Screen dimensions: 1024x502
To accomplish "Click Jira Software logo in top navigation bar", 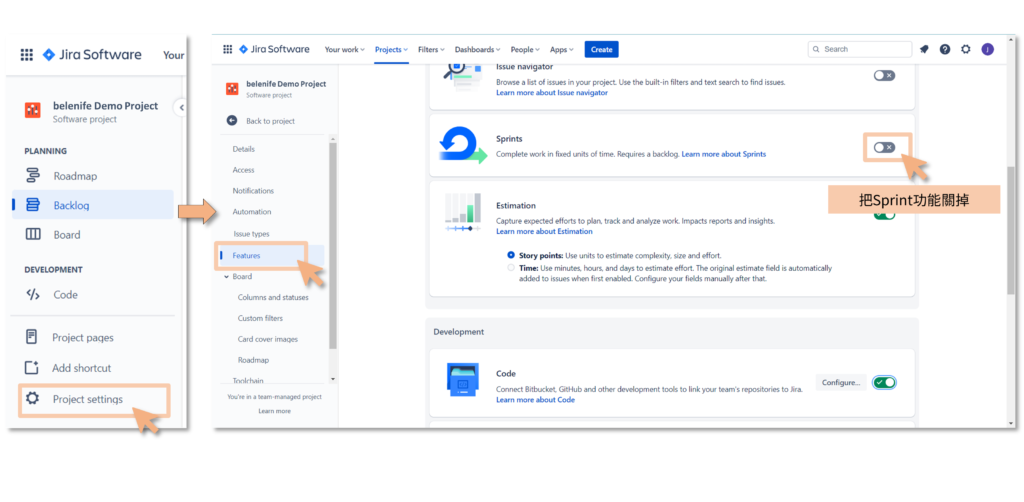I will pos(274,49).
